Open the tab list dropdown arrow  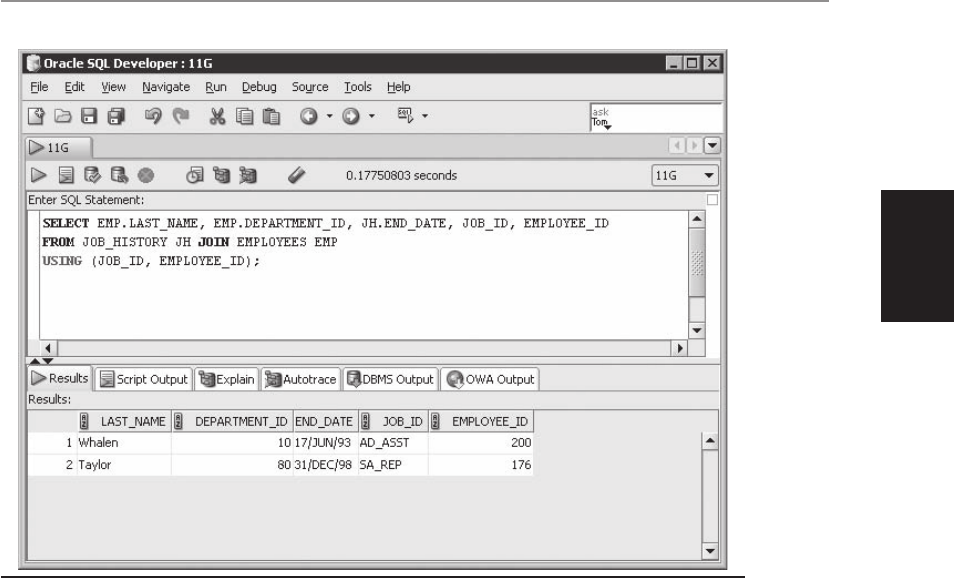pyautogui.click(x=712, y=146)
